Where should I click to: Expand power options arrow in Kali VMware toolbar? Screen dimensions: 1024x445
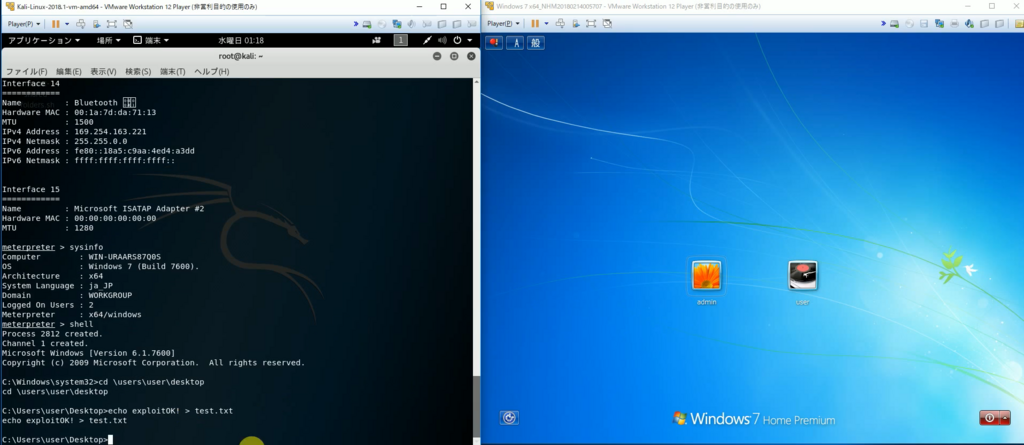[66, 24]
